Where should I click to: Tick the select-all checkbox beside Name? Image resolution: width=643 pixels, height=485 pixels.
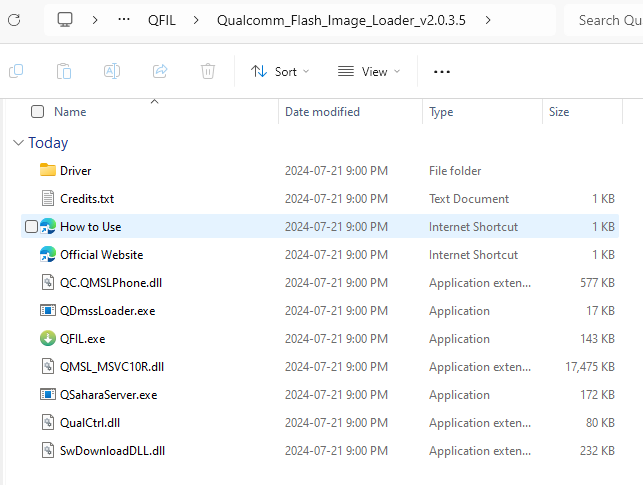tap(37, 112)
